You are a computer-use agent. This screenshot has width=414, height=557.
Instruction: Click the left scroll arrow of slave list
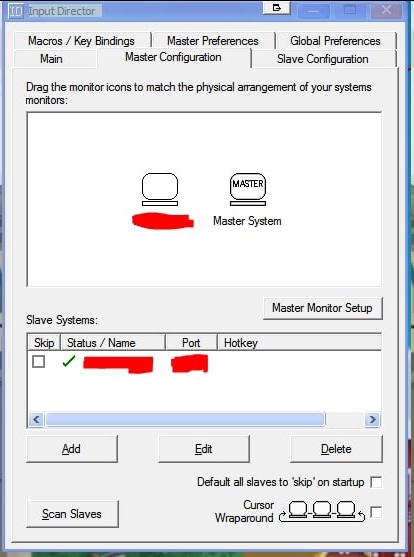[x=36, y=420]
